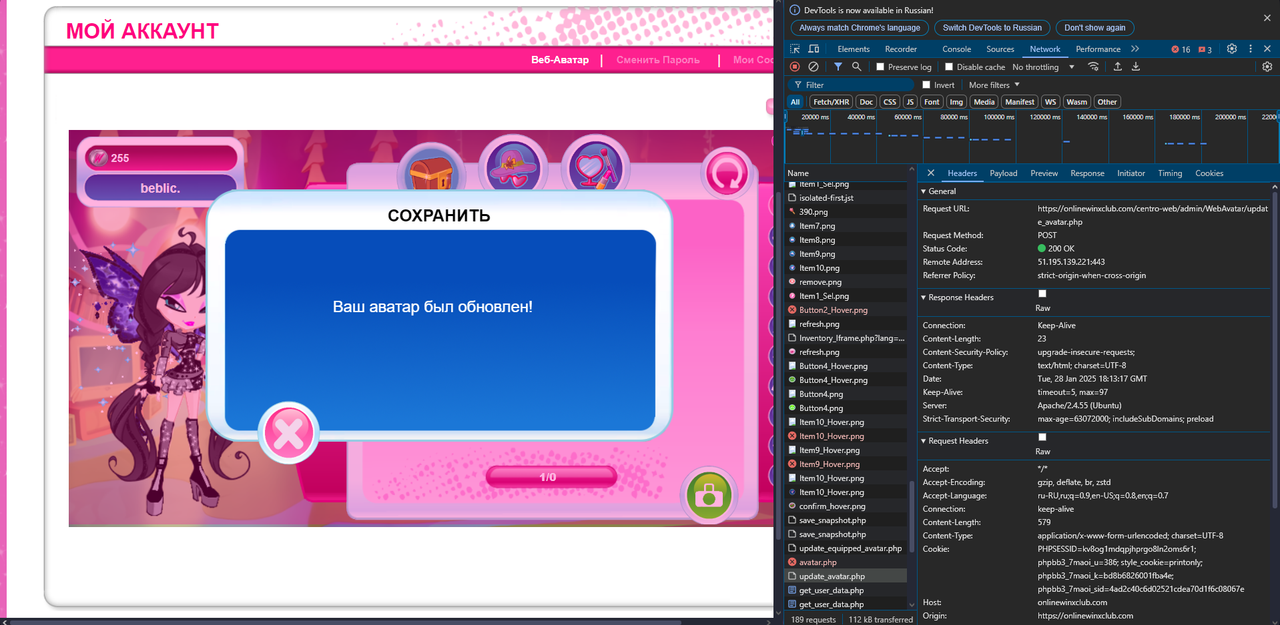This screenshot has height=625, width=1280.
Task: Open the Cookies tab of request
Action: tap(1209, 173)
